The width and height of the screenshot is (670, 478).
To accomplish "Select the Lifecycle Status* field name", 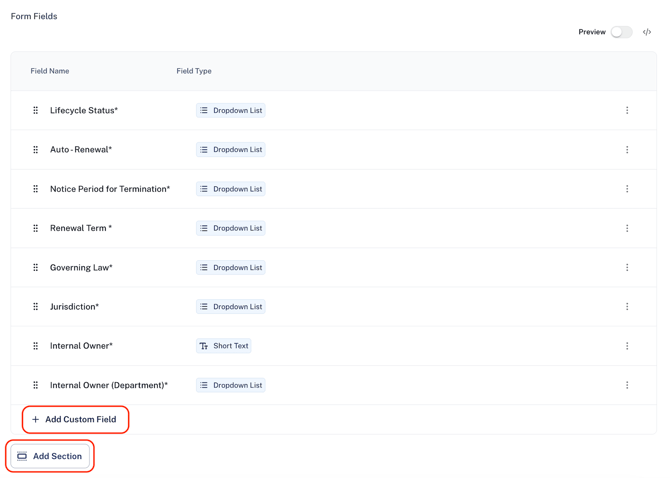I will click(84, 110).
